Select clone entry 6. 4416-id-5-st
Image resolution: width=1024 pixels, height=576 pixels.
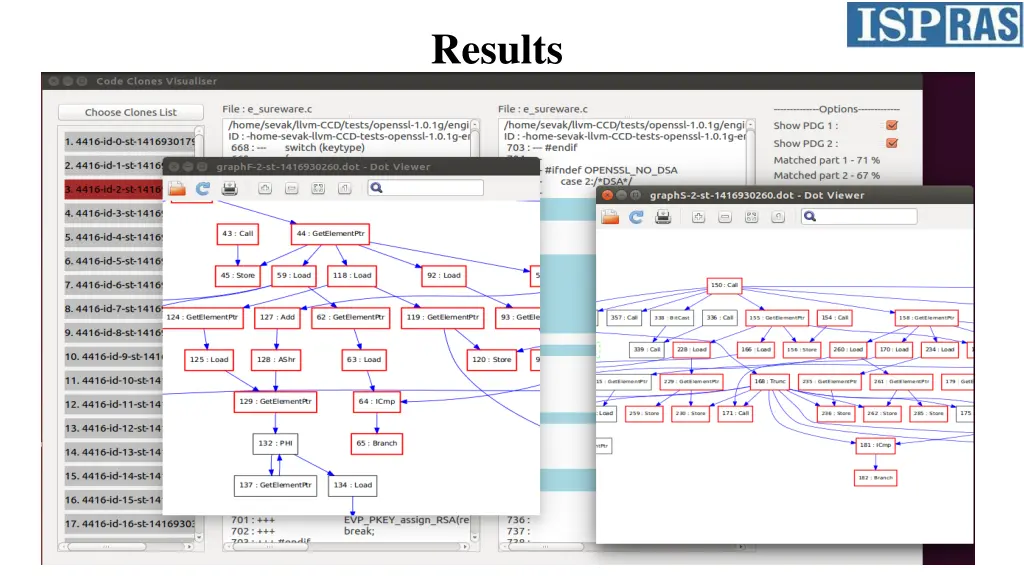pos(114,261)
